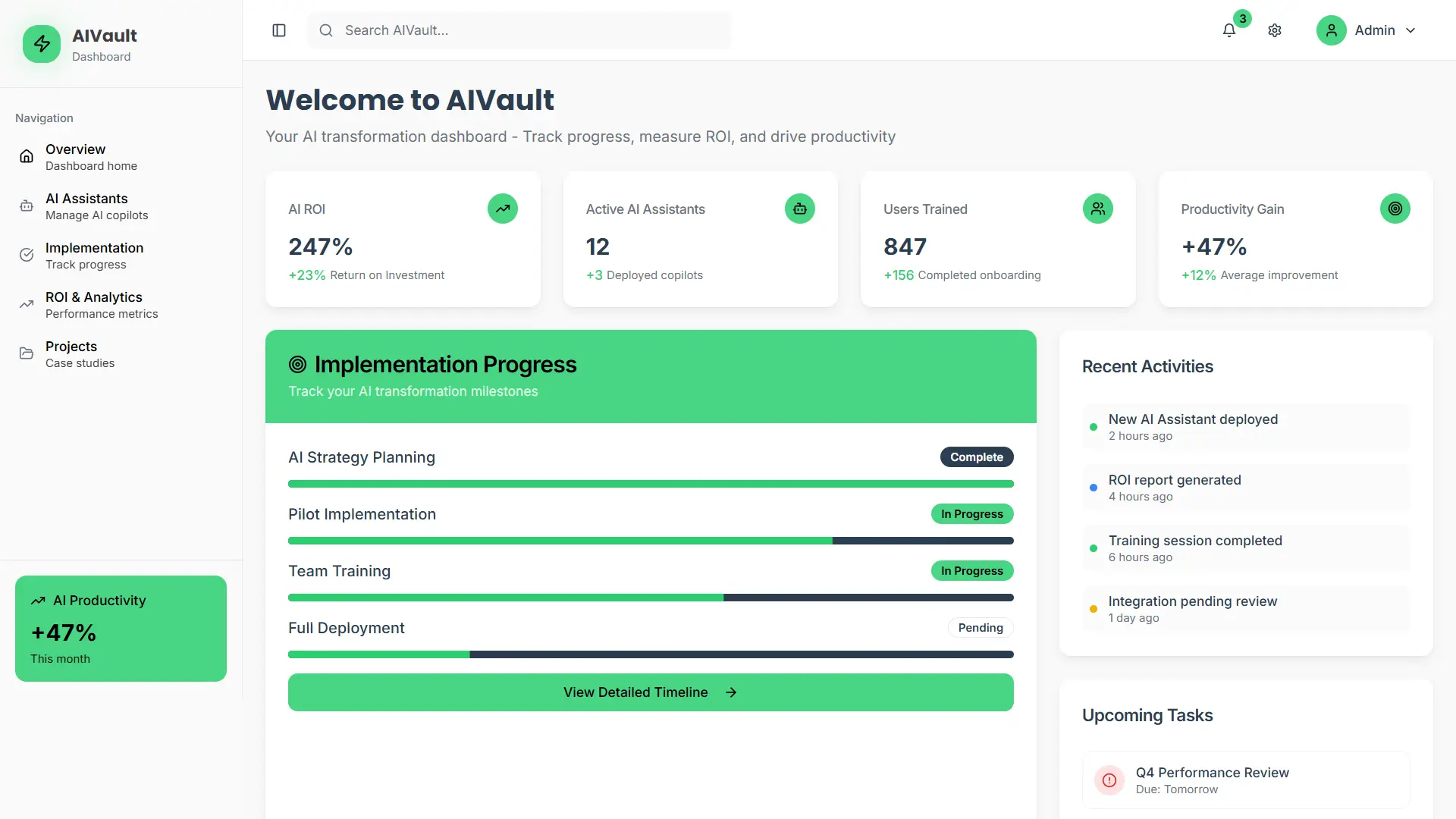Open the Training session completed activity
The image size is (1456, 819).
[1246, 548]
